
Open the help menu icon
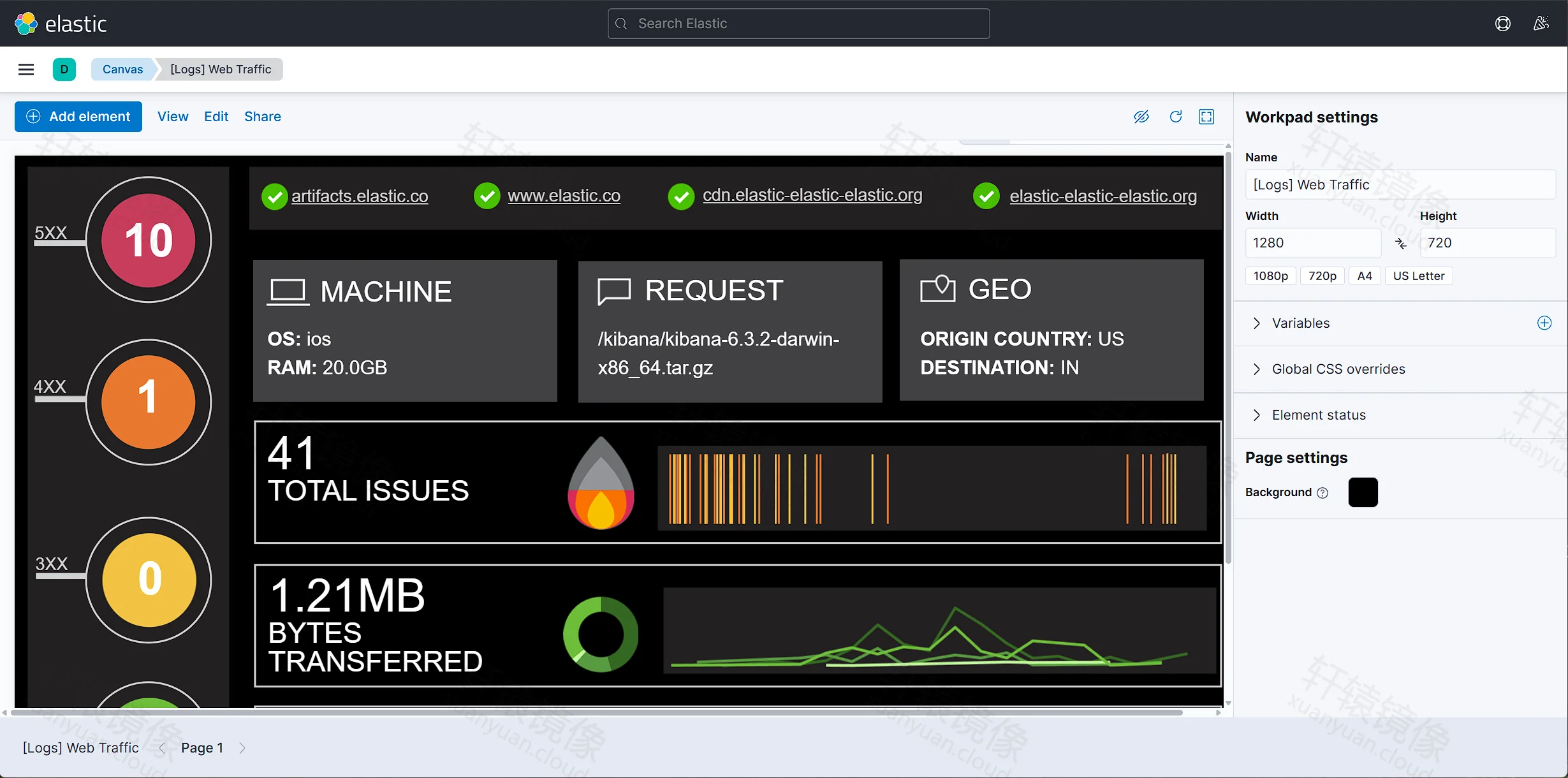coord(1502,24)
